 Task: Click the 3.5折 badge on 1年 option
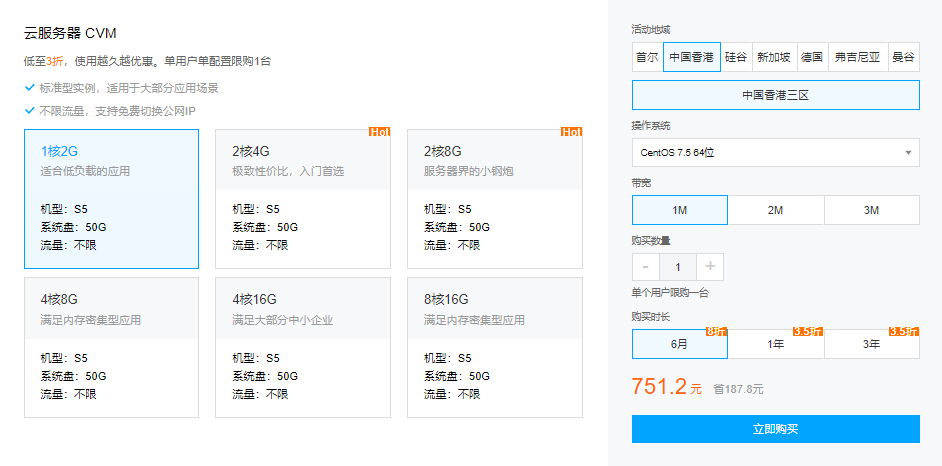pos(808,331)
